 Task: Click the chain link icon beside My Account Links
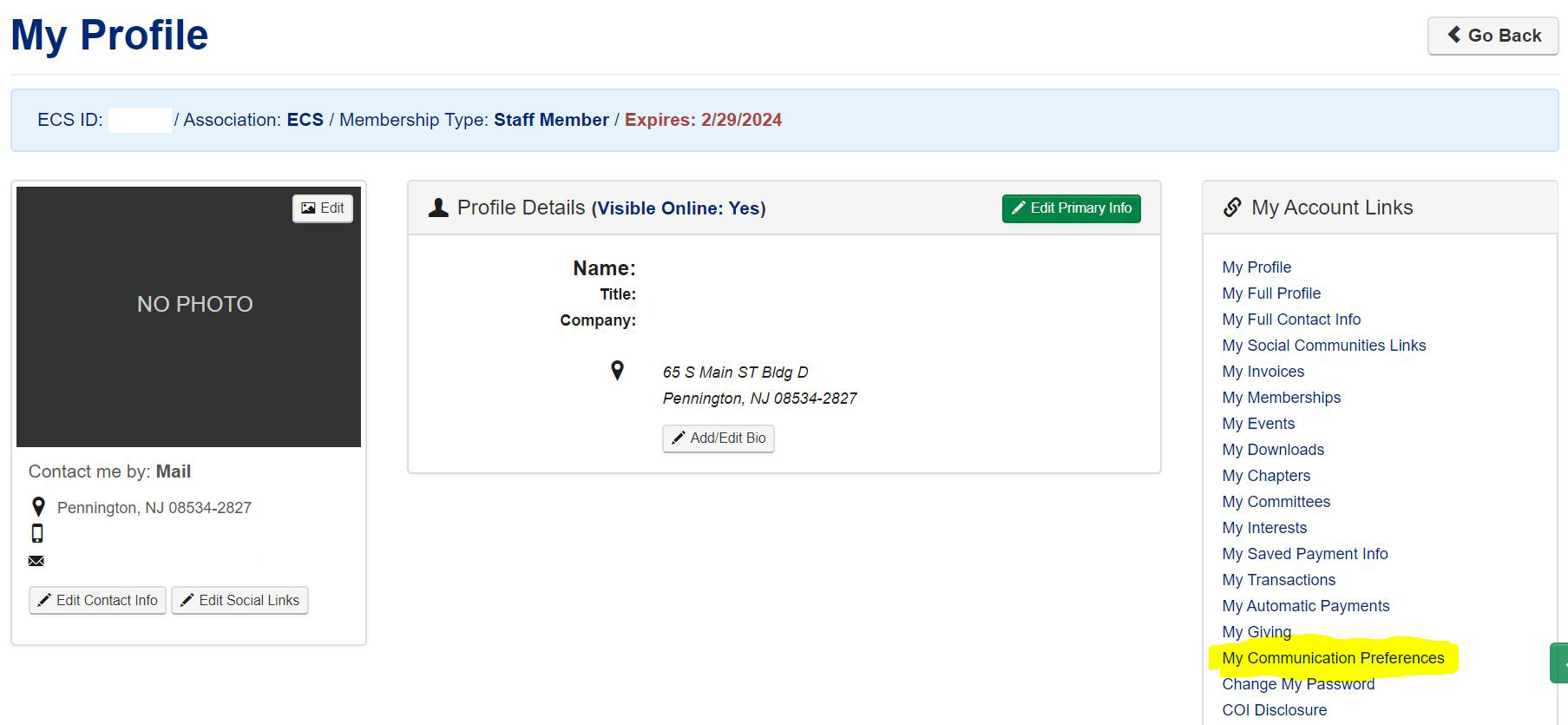coord(1232,208)
